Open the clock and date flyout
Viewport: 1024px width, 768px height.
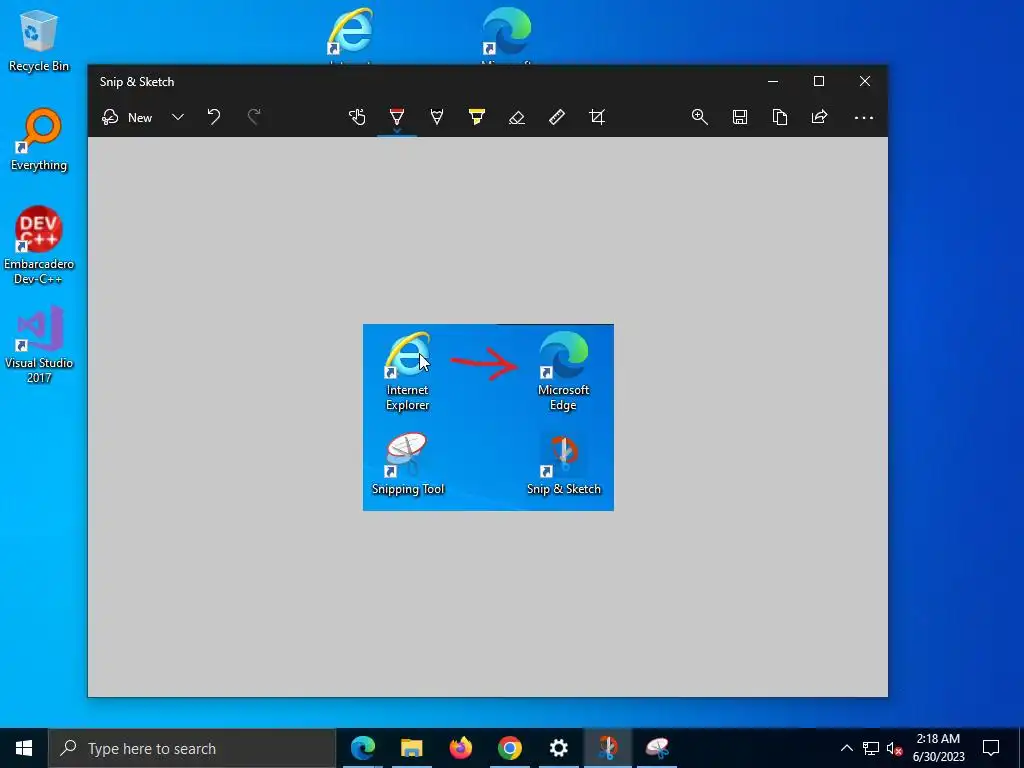pyautogui.click(x=938, y=748)
